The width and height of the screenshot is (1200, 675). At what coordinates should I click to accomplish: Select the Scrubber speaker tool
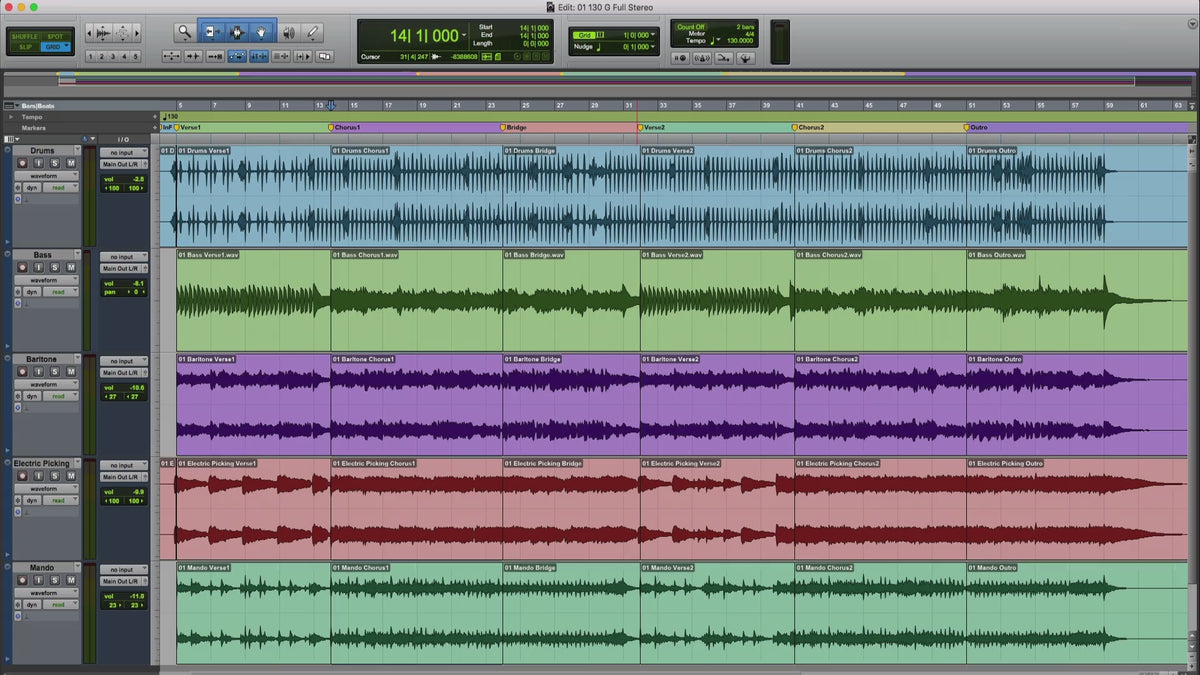pos(289,32)
